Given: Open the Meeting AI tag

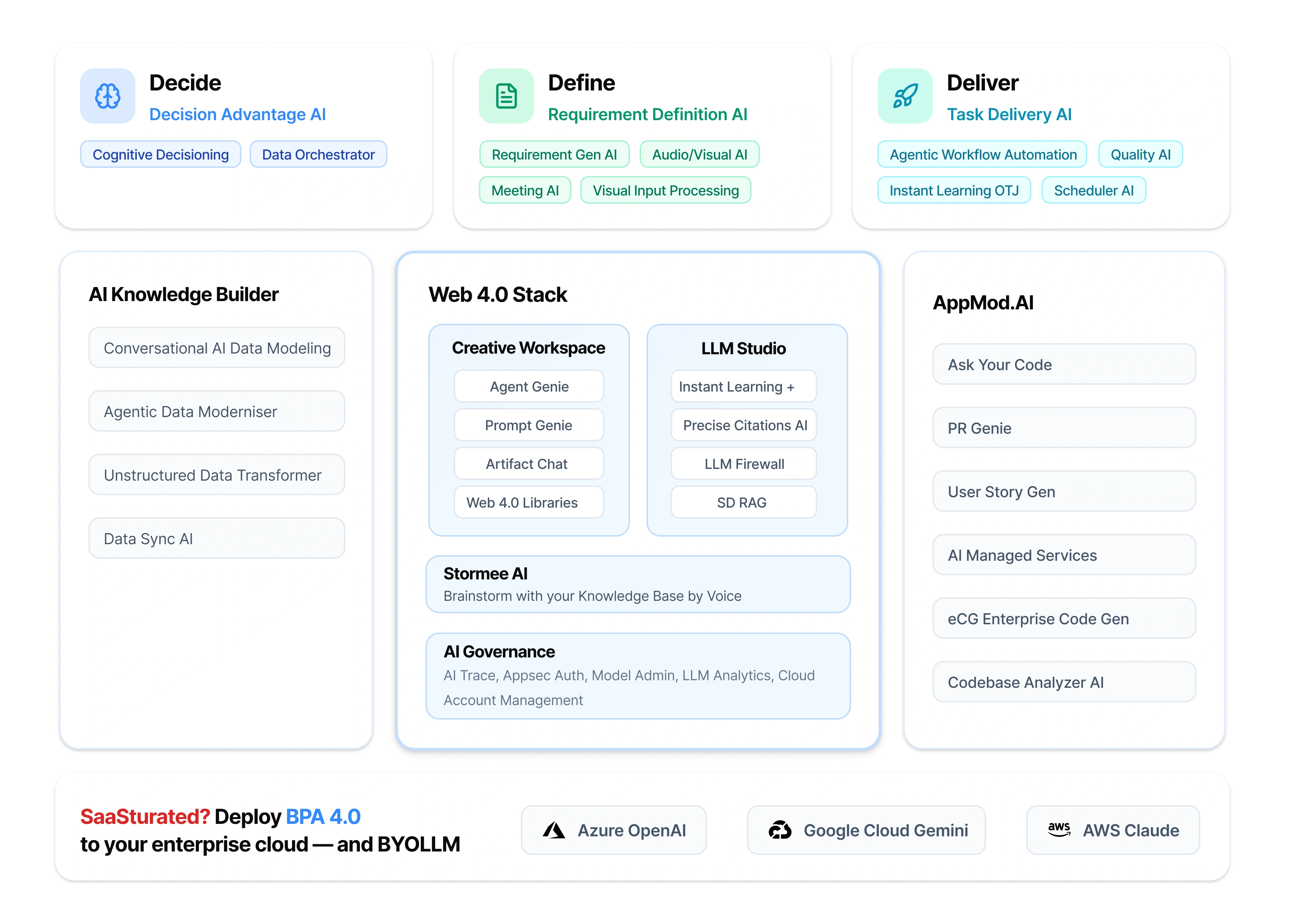Looking at the screenshot, I should coord(525,190).
